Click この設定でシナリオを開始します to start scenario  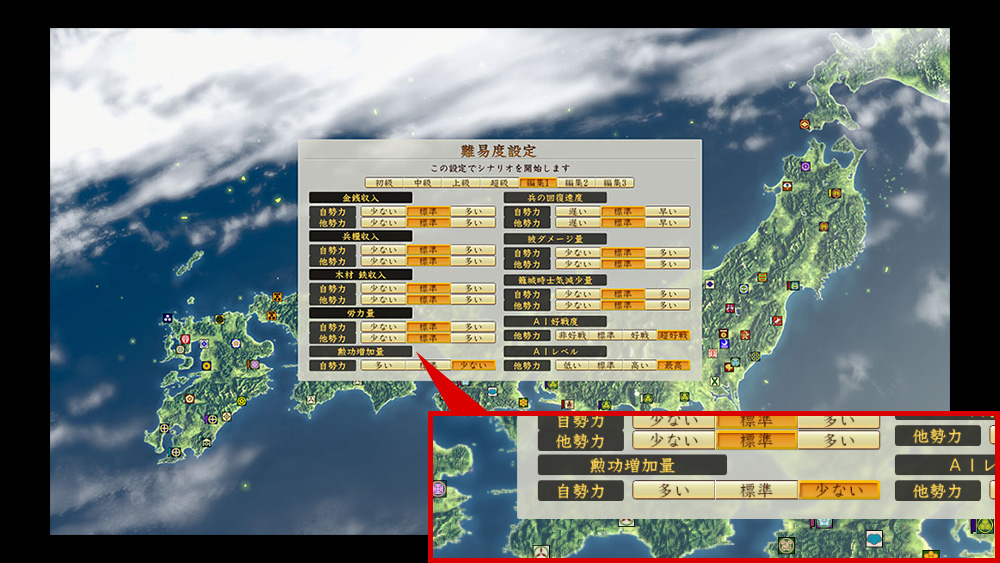click(x=499, y=168)
